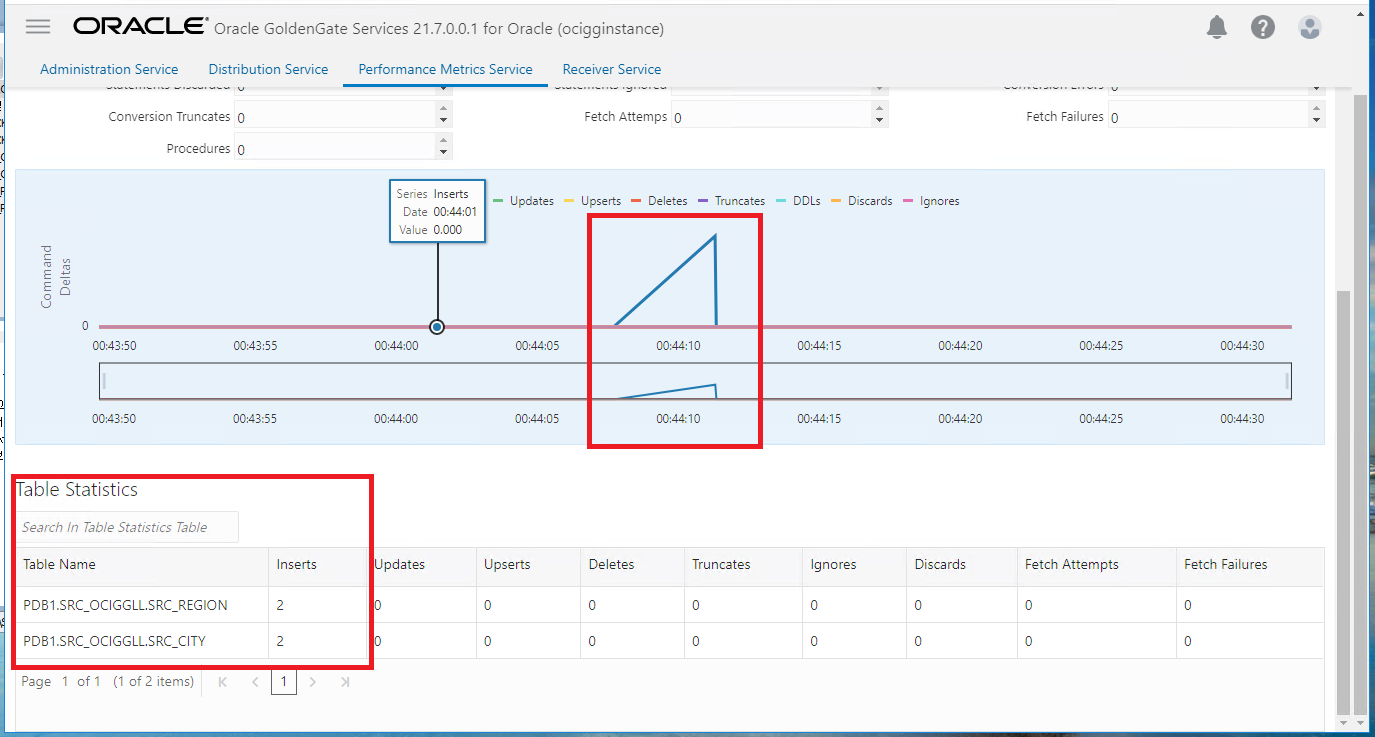Click the 00:44:10 label on main chart axis

pyautogui.click(x=678, y=345)
